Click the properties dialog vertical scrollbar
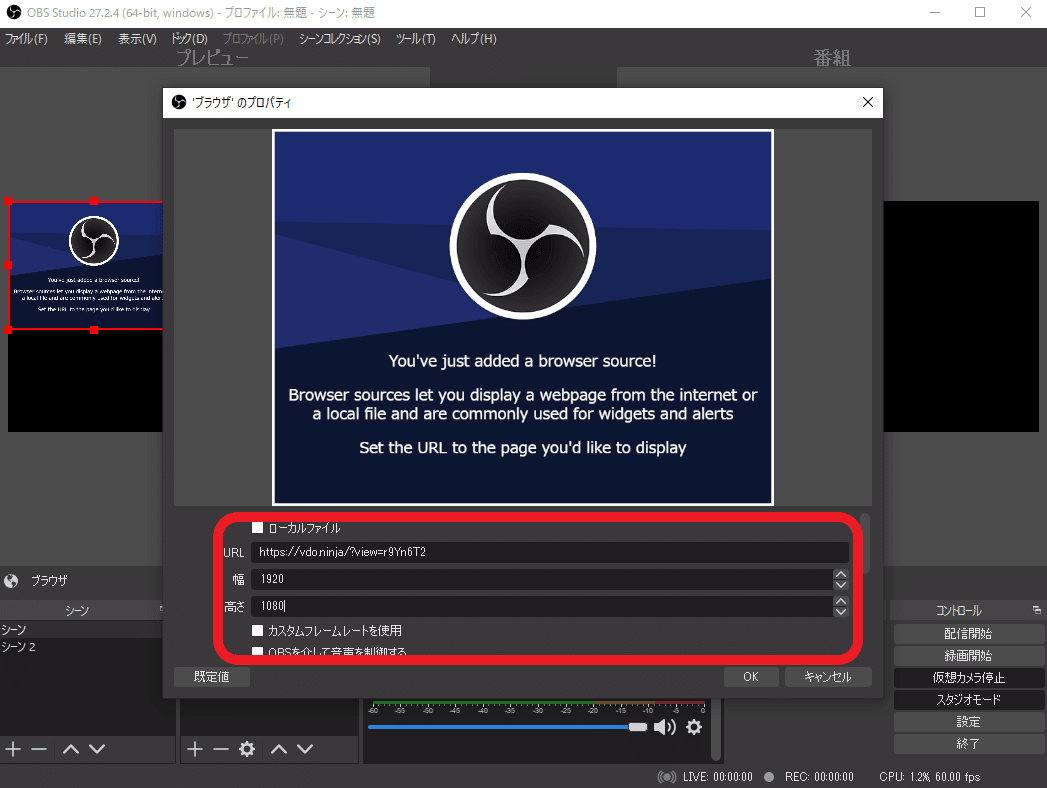The width and height of the screenshot is (1047, 788). pyautogui.click(x=865, y=544)
